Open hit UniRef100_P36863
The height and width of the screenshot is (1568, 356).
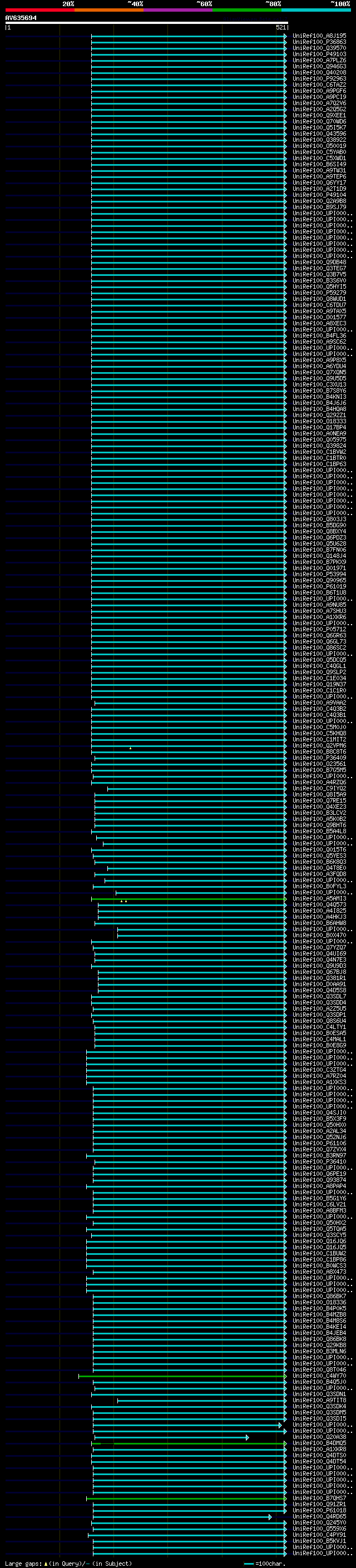[319, 42]
